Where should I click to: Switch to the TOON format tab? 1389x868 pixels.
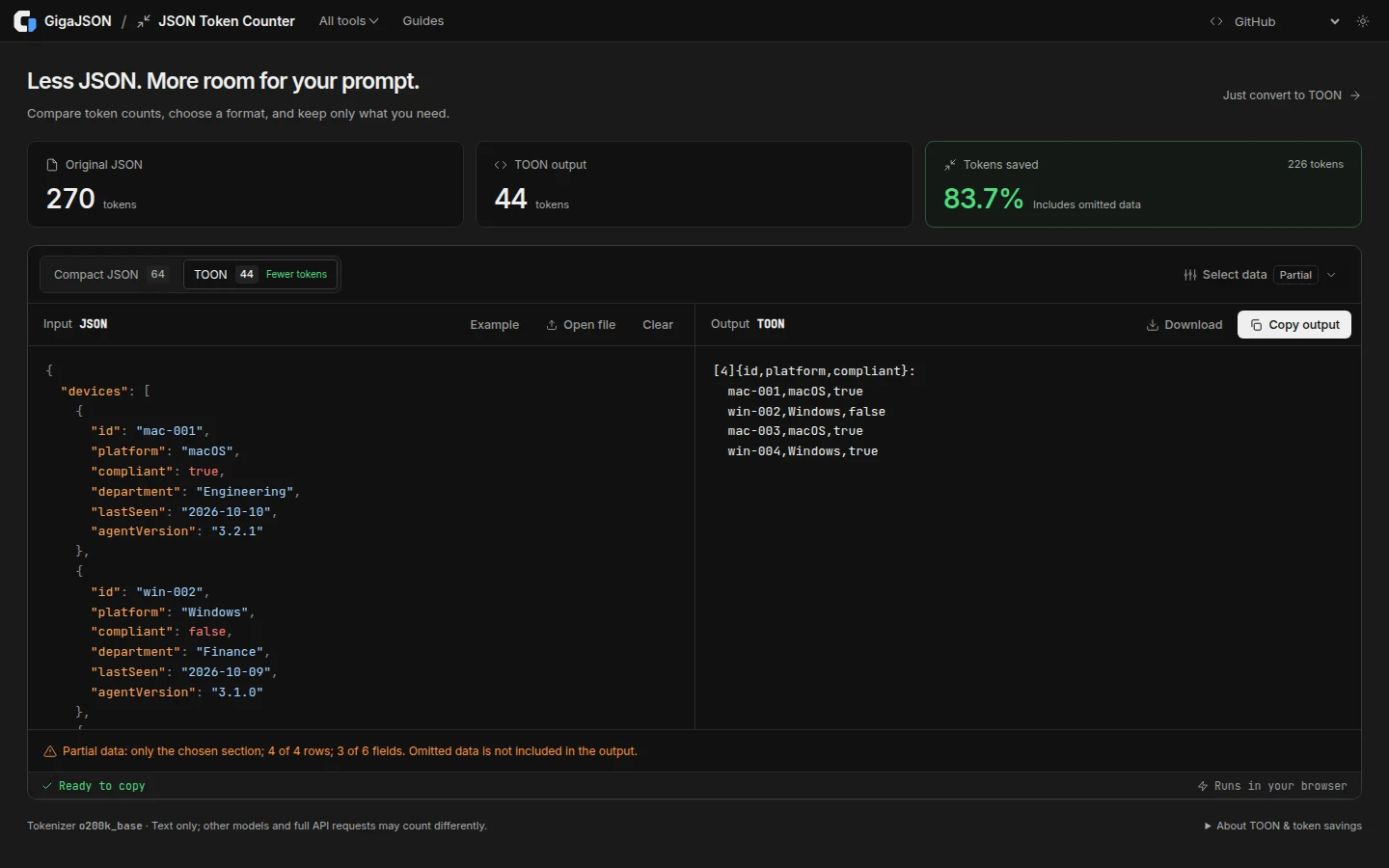[x=260, y=275]
